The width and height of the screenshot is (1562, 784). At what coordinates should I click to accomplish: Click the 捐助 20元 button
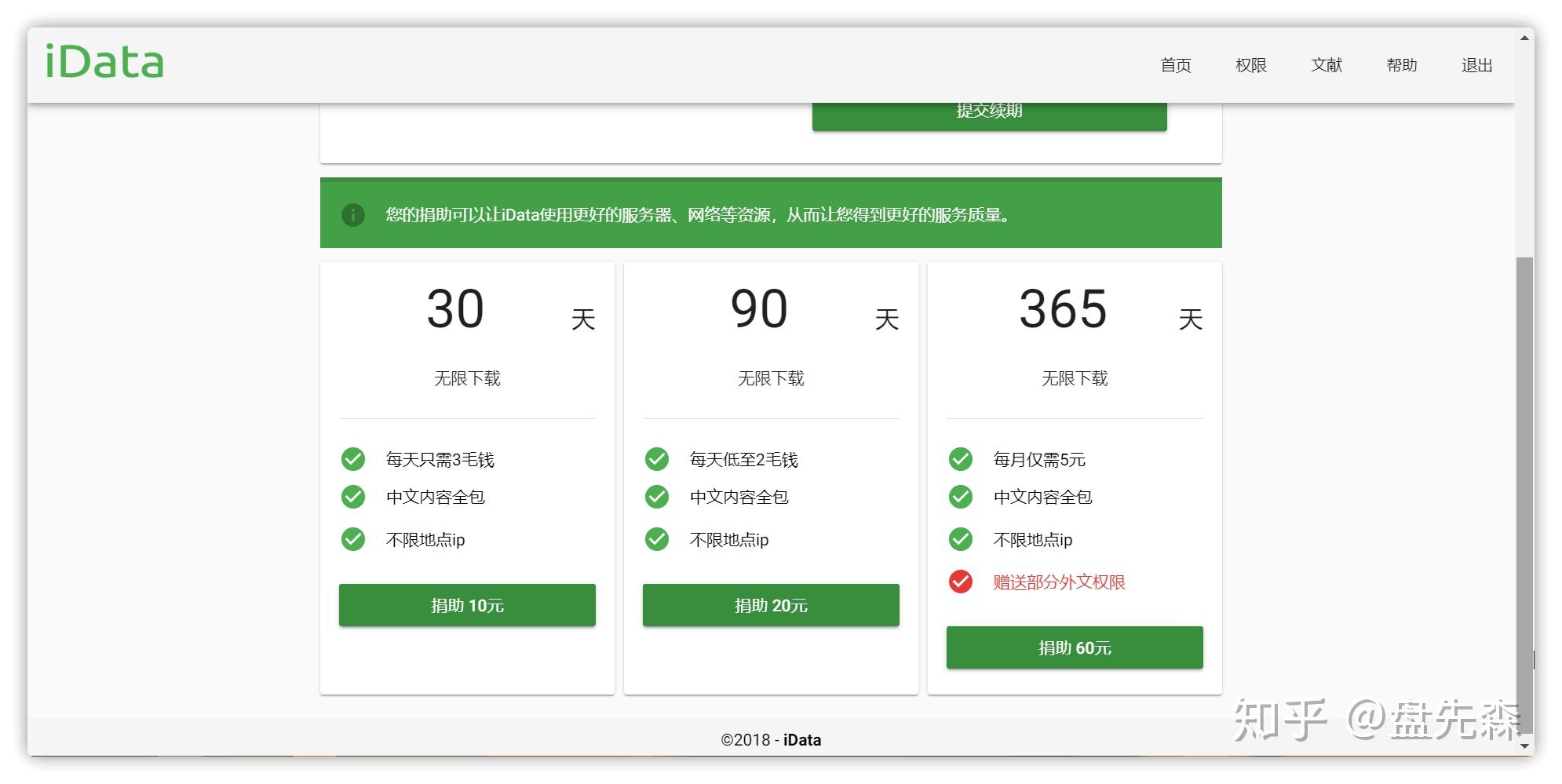(771, 605)
